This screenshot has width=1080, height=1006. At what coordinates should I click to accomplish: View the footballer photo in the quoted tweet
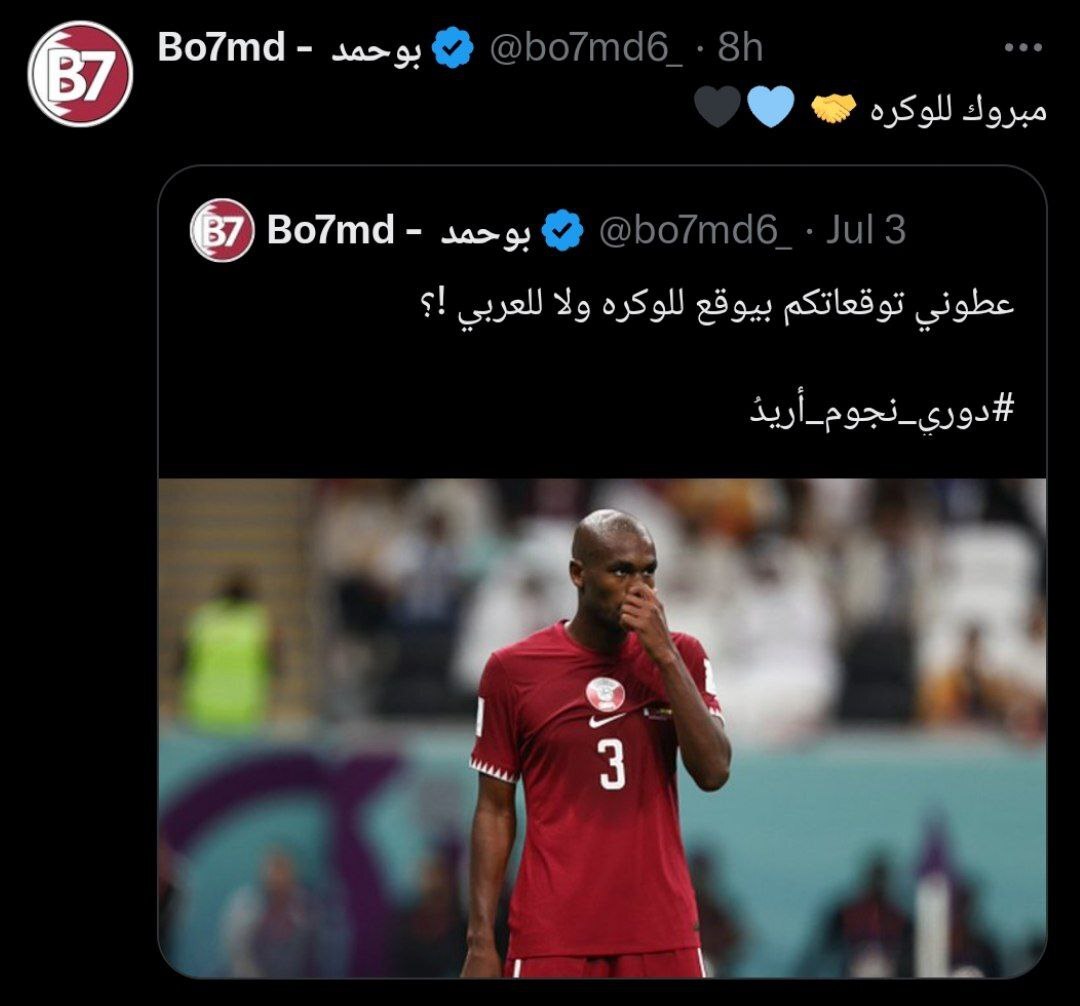[602, 728]
